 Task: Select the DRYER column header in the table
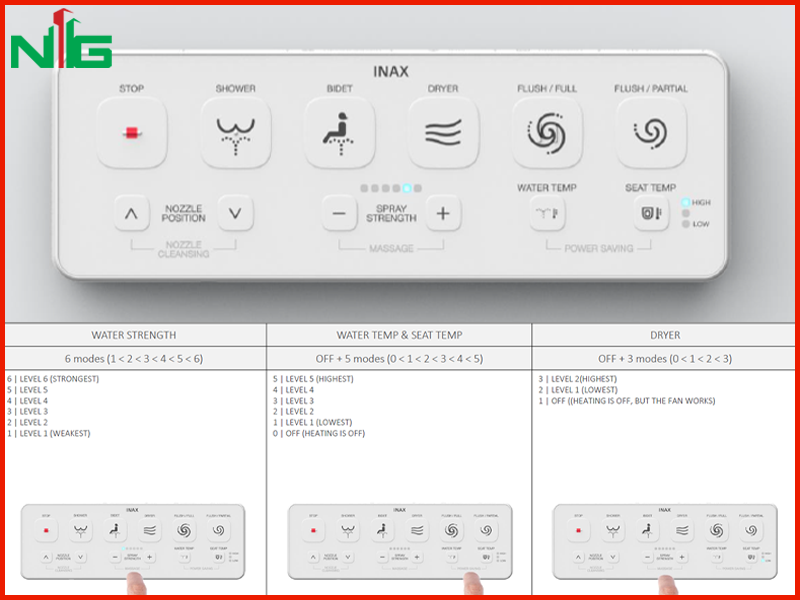pyautogui.click(x=665, y=335)
